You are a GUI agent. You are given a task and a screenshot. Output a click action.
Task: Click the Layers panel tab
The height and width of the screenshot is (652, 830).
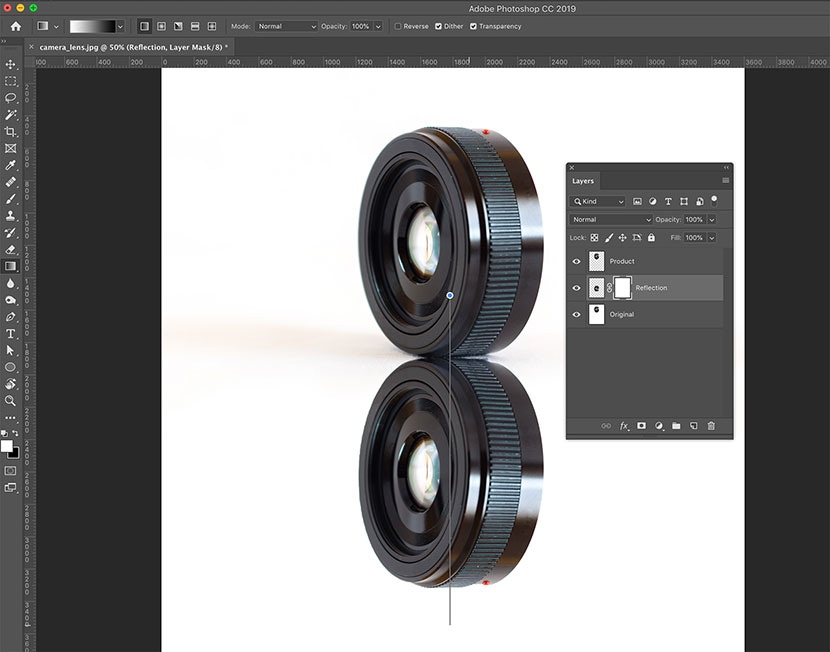583,181
